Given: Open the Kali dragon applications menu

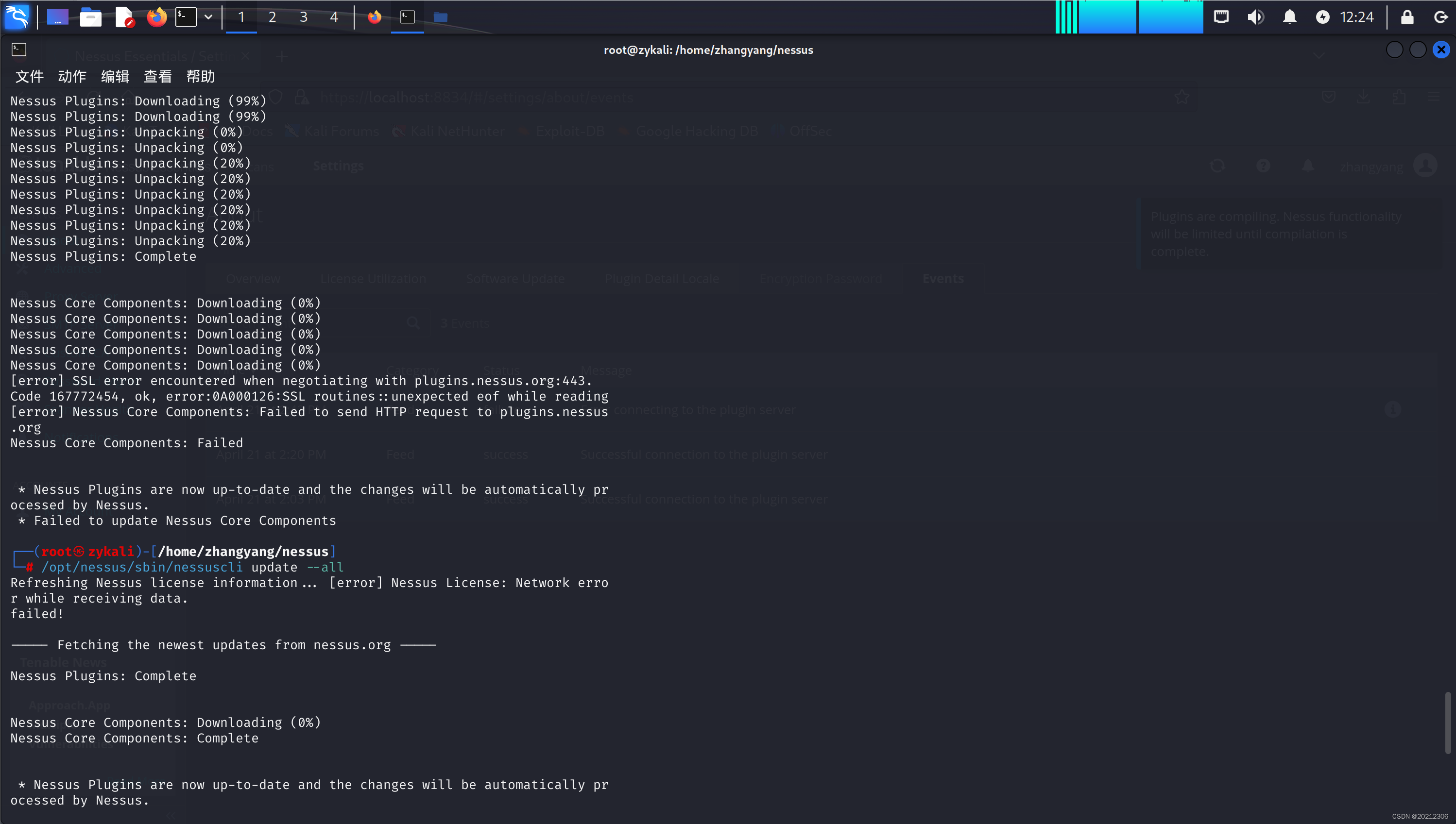Looking at the screenshot, I should (x=17, y=17).
